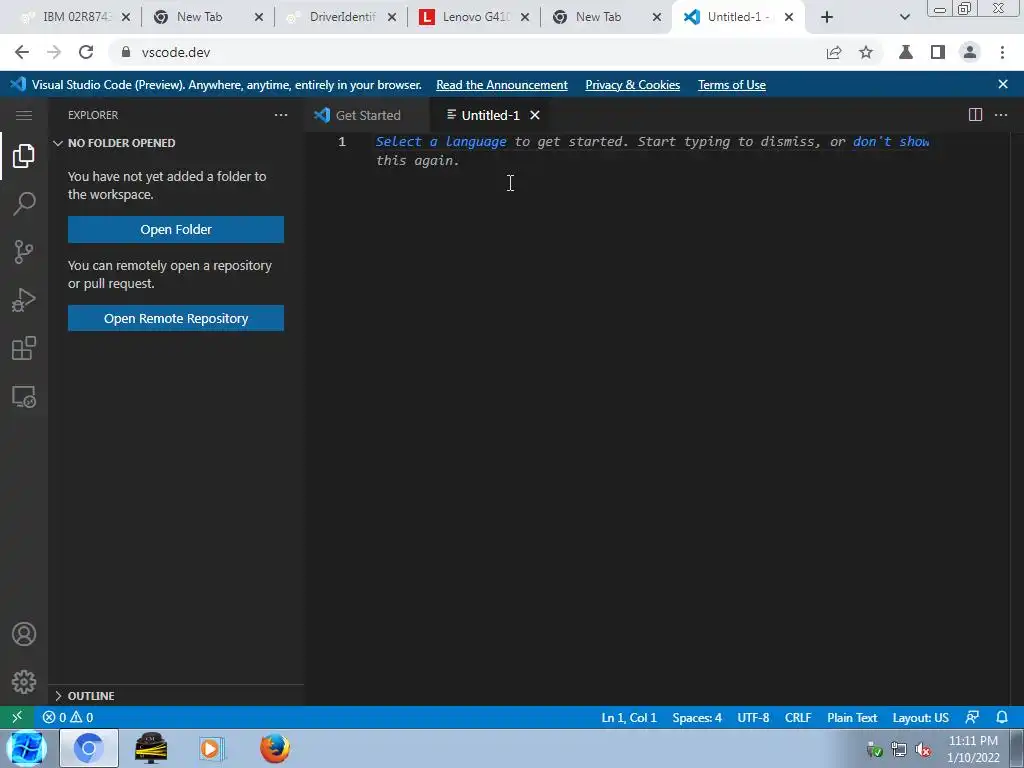Open Explorer views and more actions
This screenshot has width=1024, height=768.
281,115
